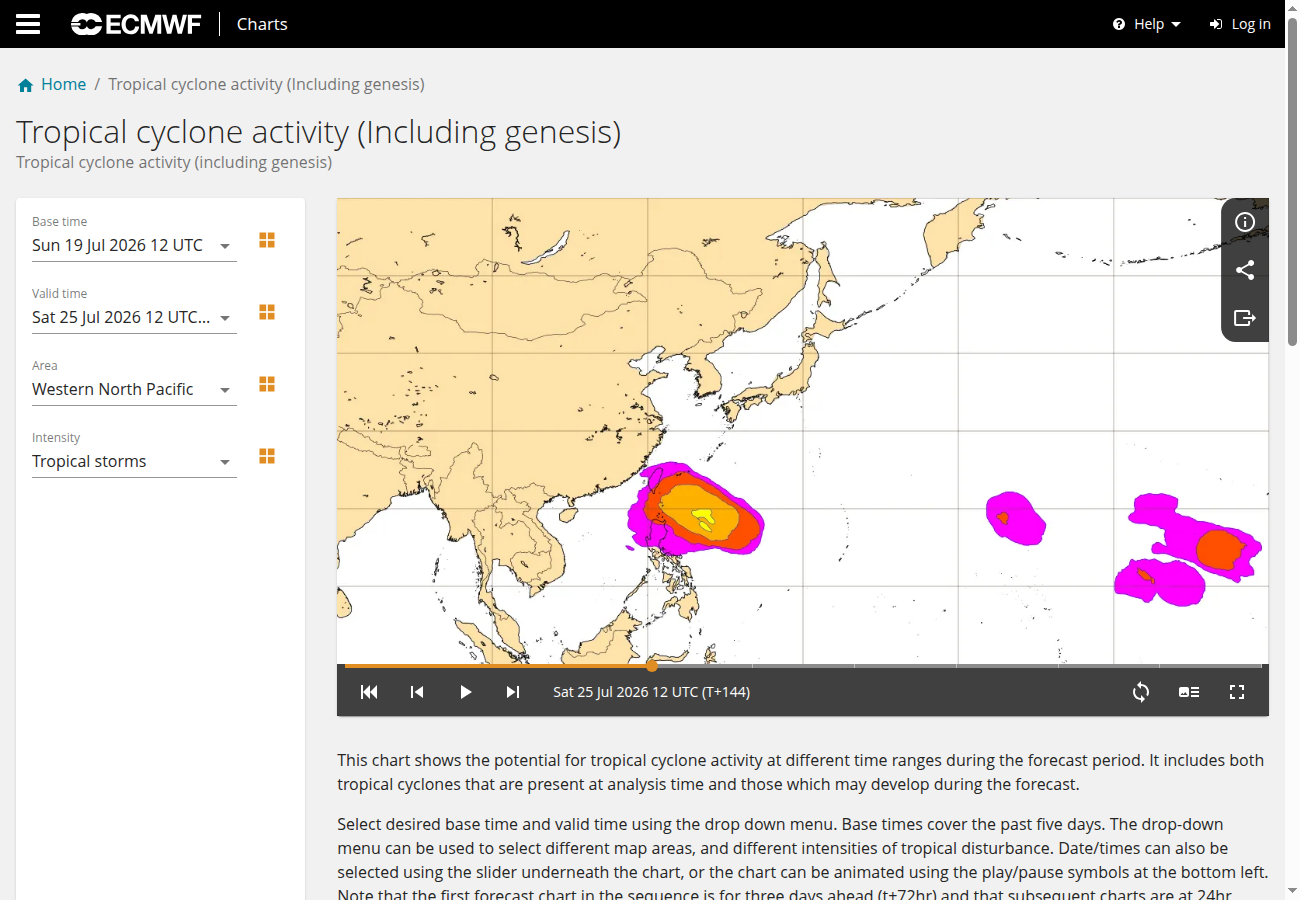Step to next forecast frame
This screenshot has height=900, width=1300.
[513, 692]
